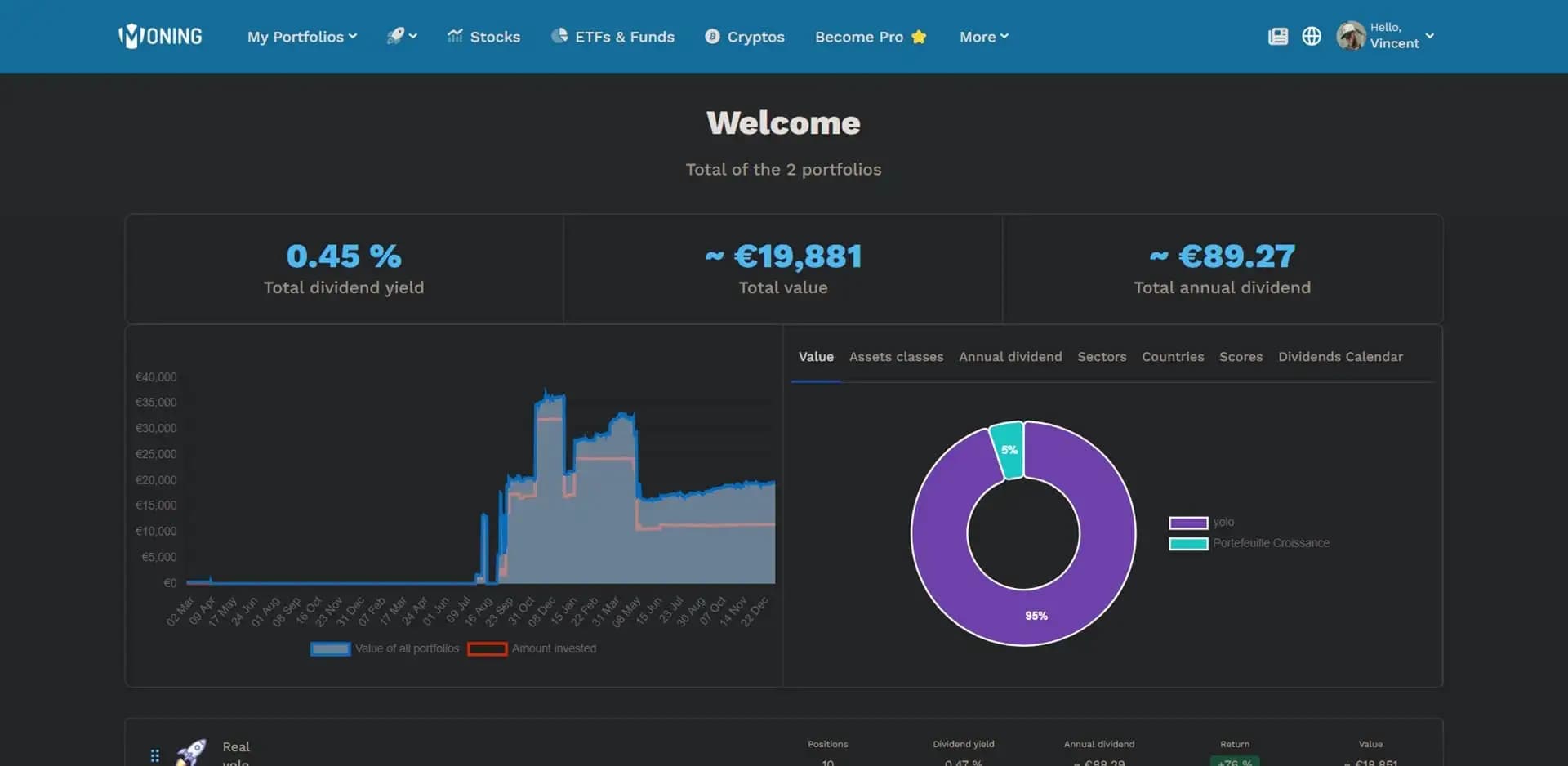Toggle yolo legend entry in donut chart
1568x766 pixels.
pyautogui.click(x=1201, y=523)
